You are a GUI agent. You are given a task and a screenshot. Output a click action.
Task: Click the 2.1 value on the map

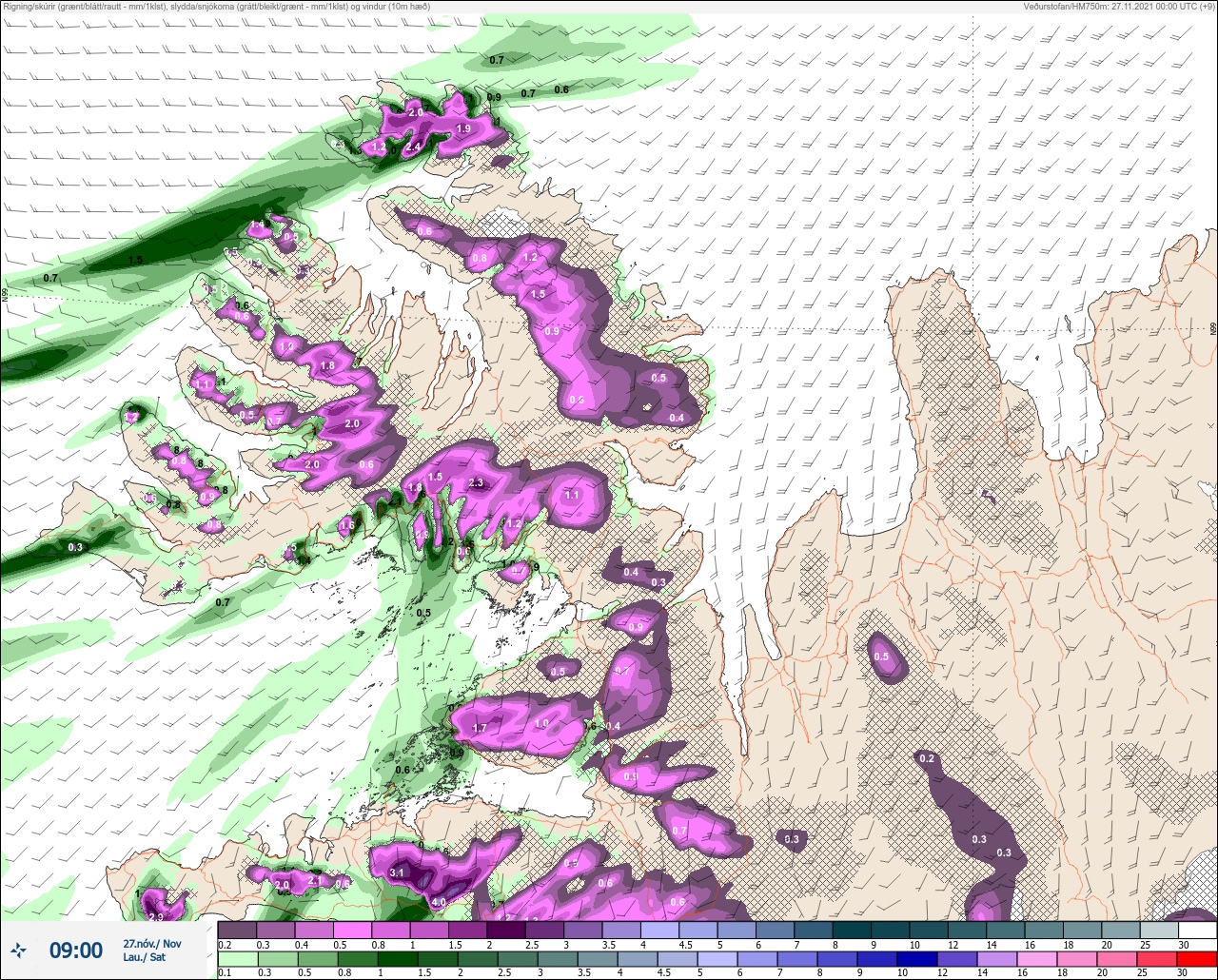[315, 880]
